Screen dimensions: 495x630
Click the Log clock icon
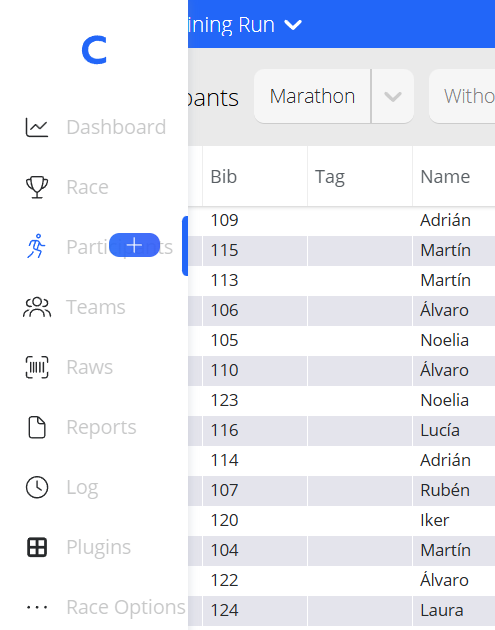tap(37, 487)
